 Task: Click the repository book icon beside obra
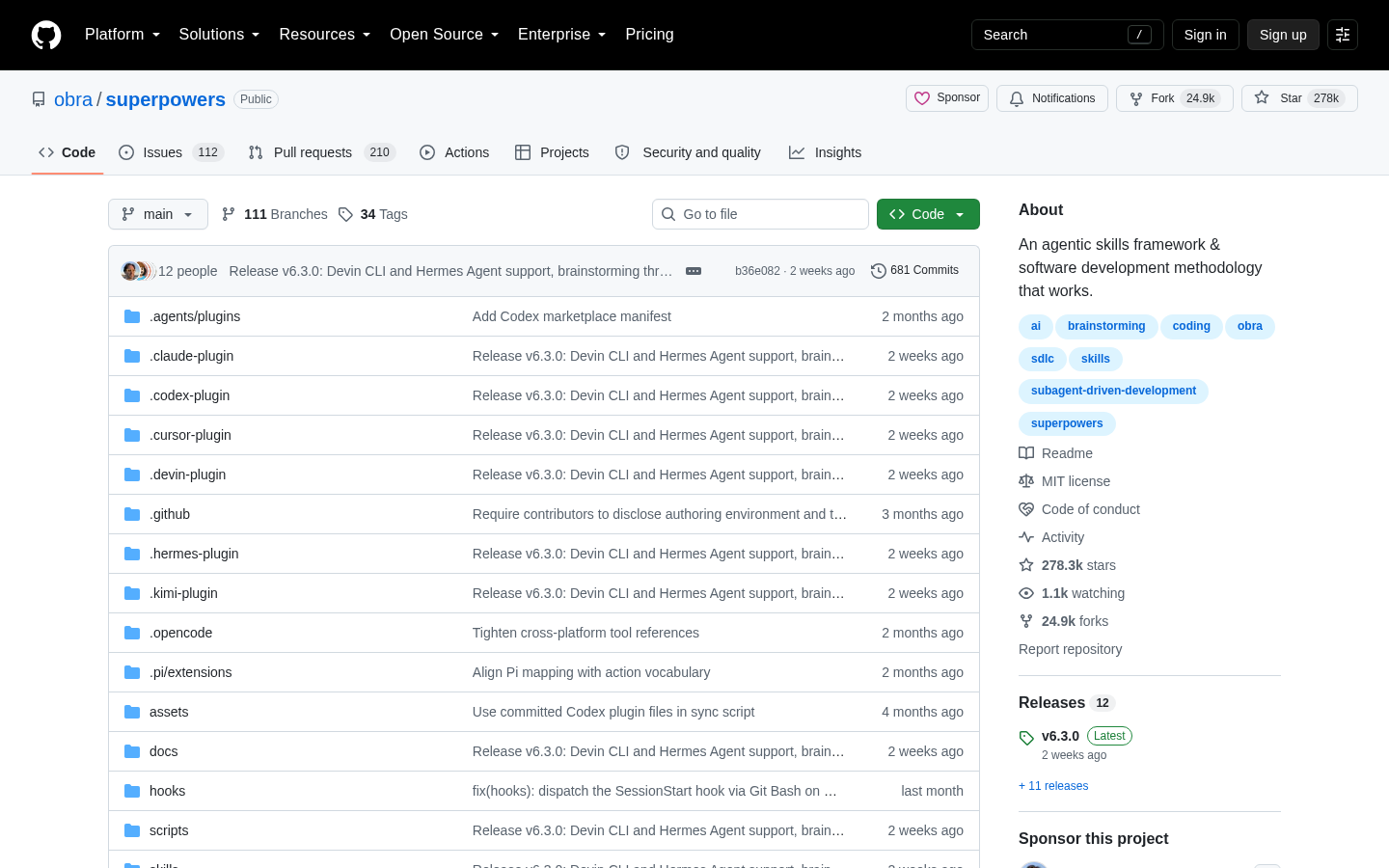[39, 99]
